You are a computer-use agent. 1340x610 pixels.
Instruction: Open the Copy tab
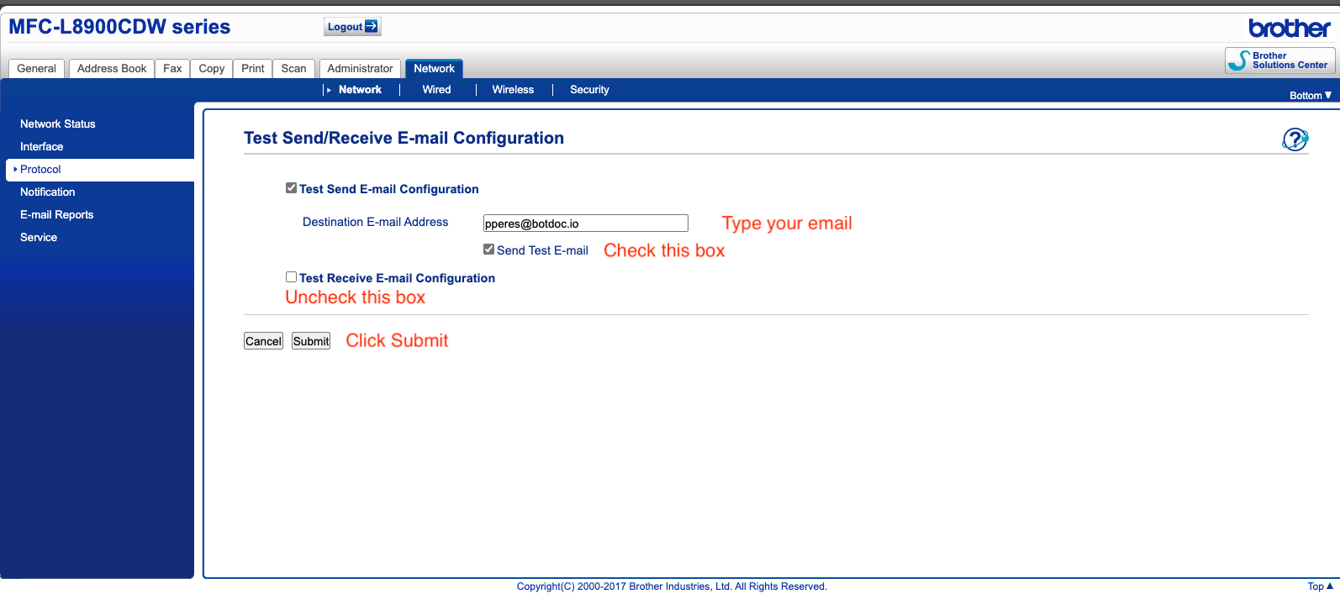[x=212, y=69]
